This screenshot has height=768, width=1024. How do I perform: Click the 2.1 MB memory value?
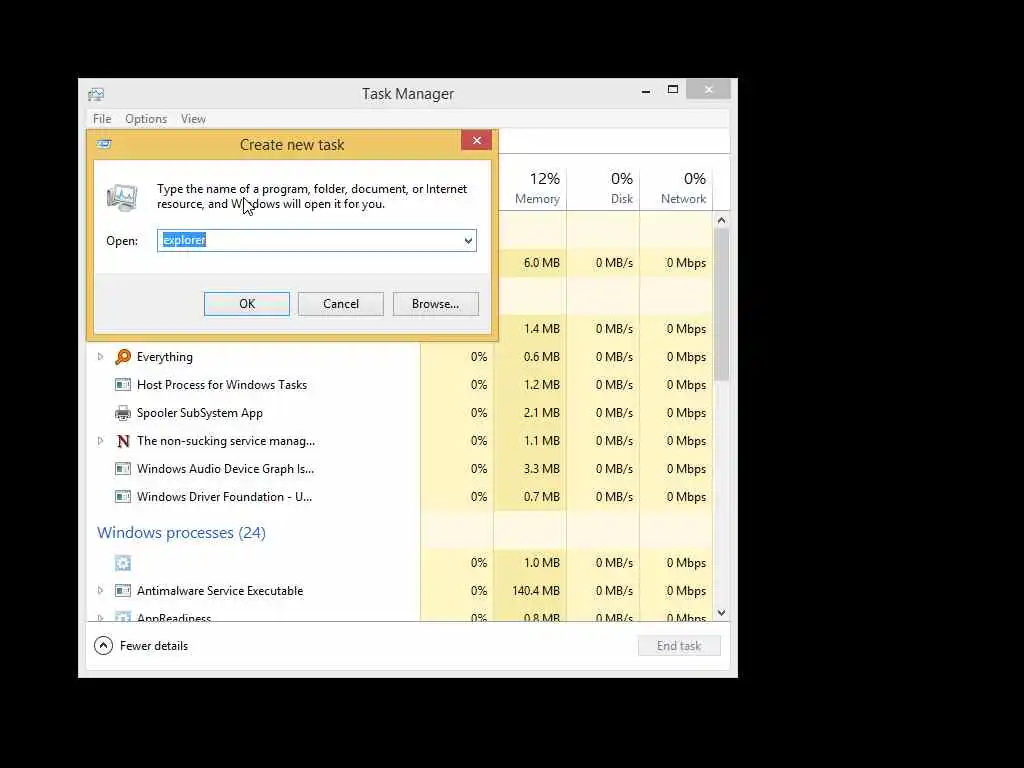[541, 413]
